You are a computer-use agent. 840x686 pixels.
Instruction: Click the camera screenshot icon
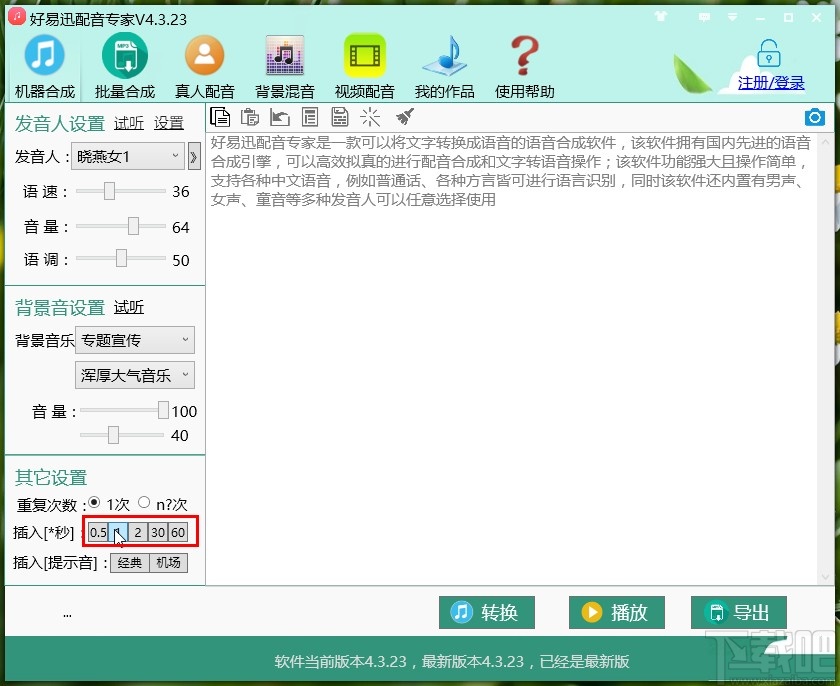coord(814,117)
